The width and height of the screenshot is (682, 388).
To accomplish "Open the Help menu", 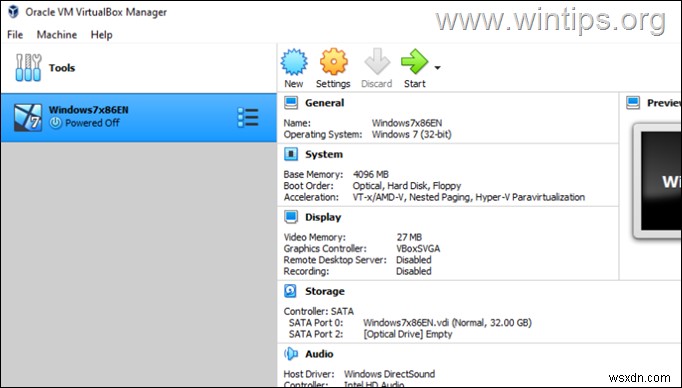I will coord(101,35).
